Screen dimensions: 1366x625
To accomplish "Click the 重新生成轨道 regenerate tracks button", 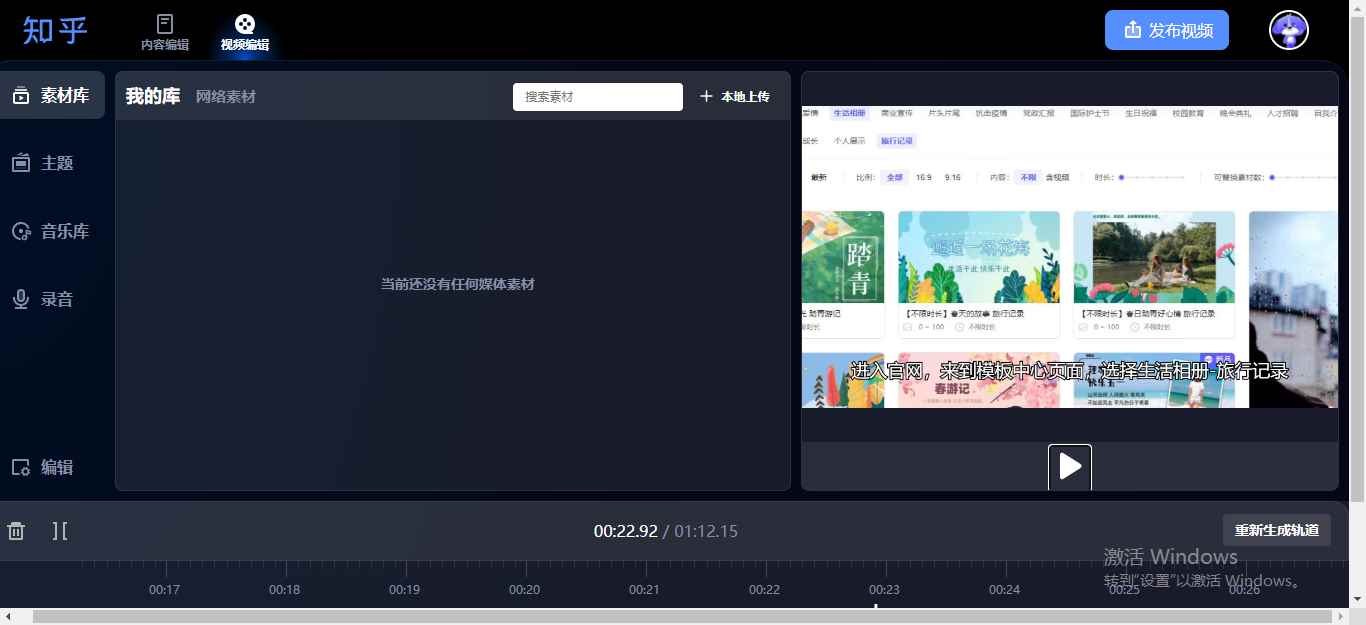I will (1277, 530).
